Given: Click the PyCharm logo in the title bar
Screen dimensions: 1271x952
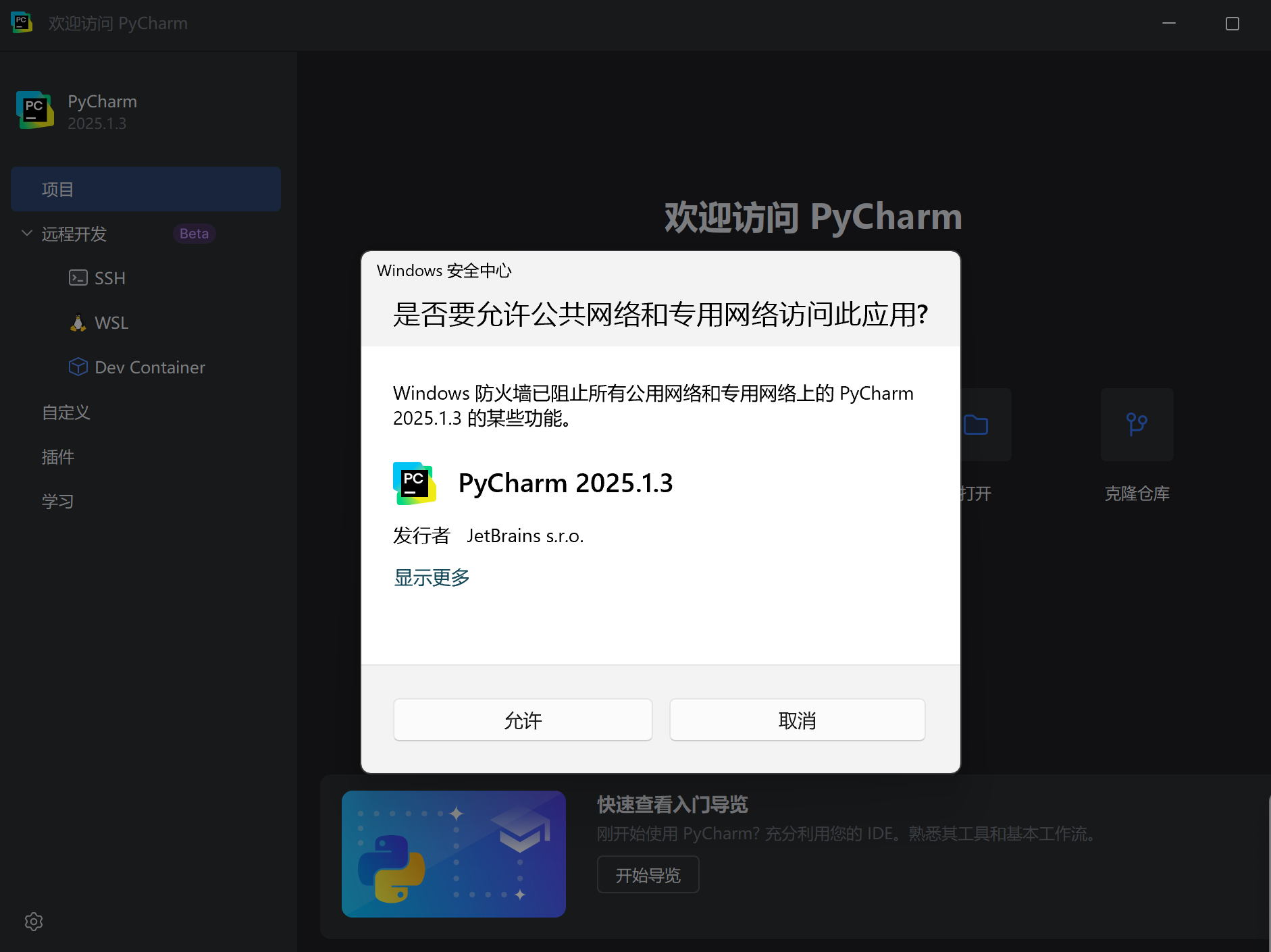Looking at the screenshot, I should click(x=22, y=22).
